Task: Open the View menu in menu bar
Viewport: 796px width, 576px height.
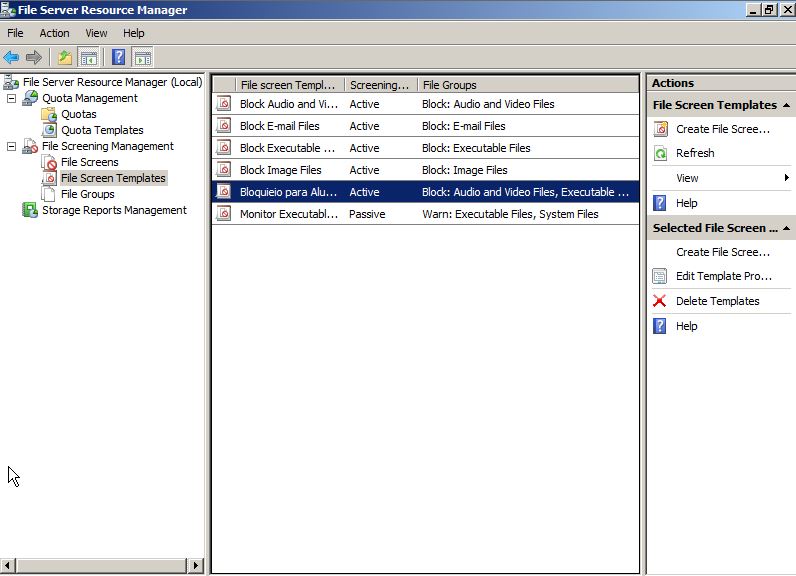Action: [96, 33]
